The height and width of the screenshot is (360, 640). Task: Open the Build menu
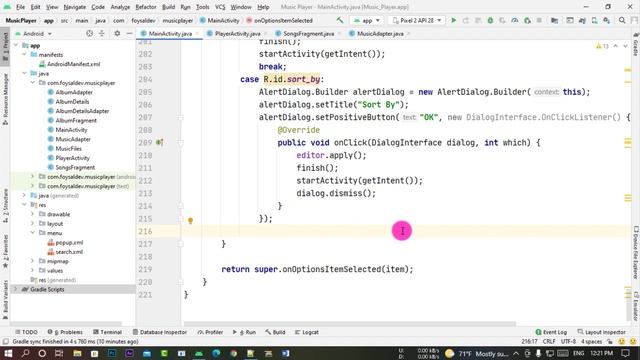pyautogui.click(x=168, y=7)
